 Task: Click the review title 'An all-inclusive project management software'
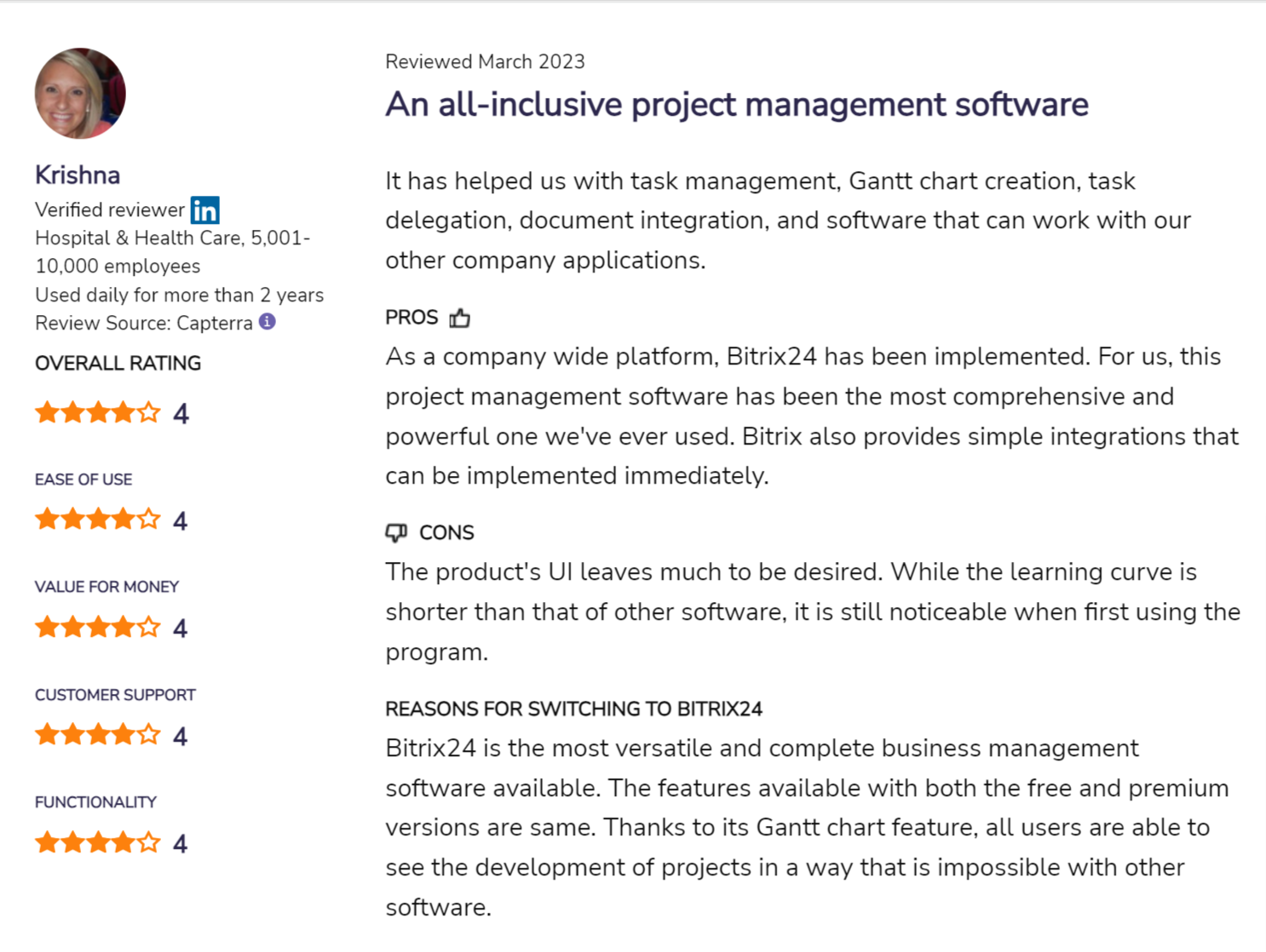point(737,105)
